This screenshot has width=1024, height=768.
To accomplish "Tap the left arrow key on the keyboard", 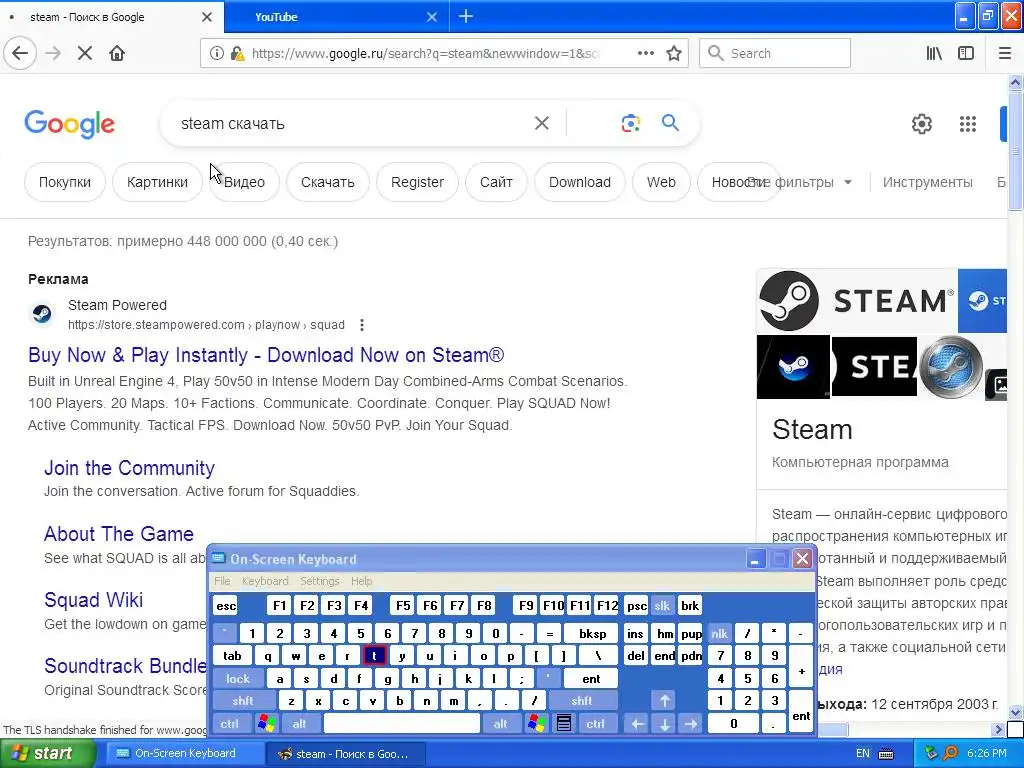I will (x=637, y=724).
